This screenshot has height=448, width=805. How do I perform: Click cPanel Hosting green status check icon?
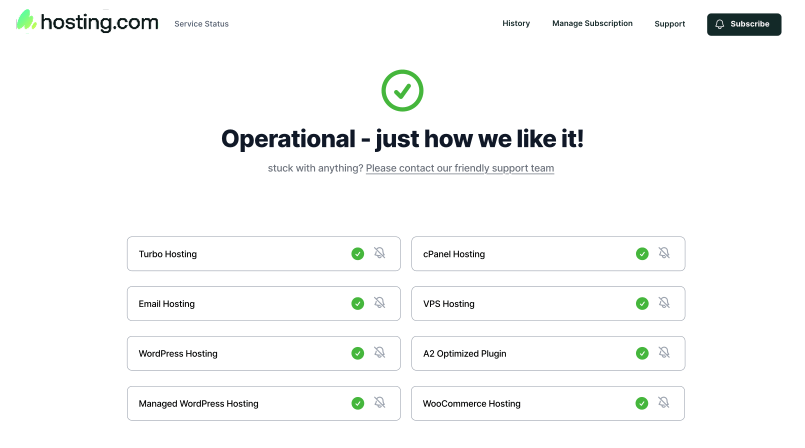click(x=642, y=254)
